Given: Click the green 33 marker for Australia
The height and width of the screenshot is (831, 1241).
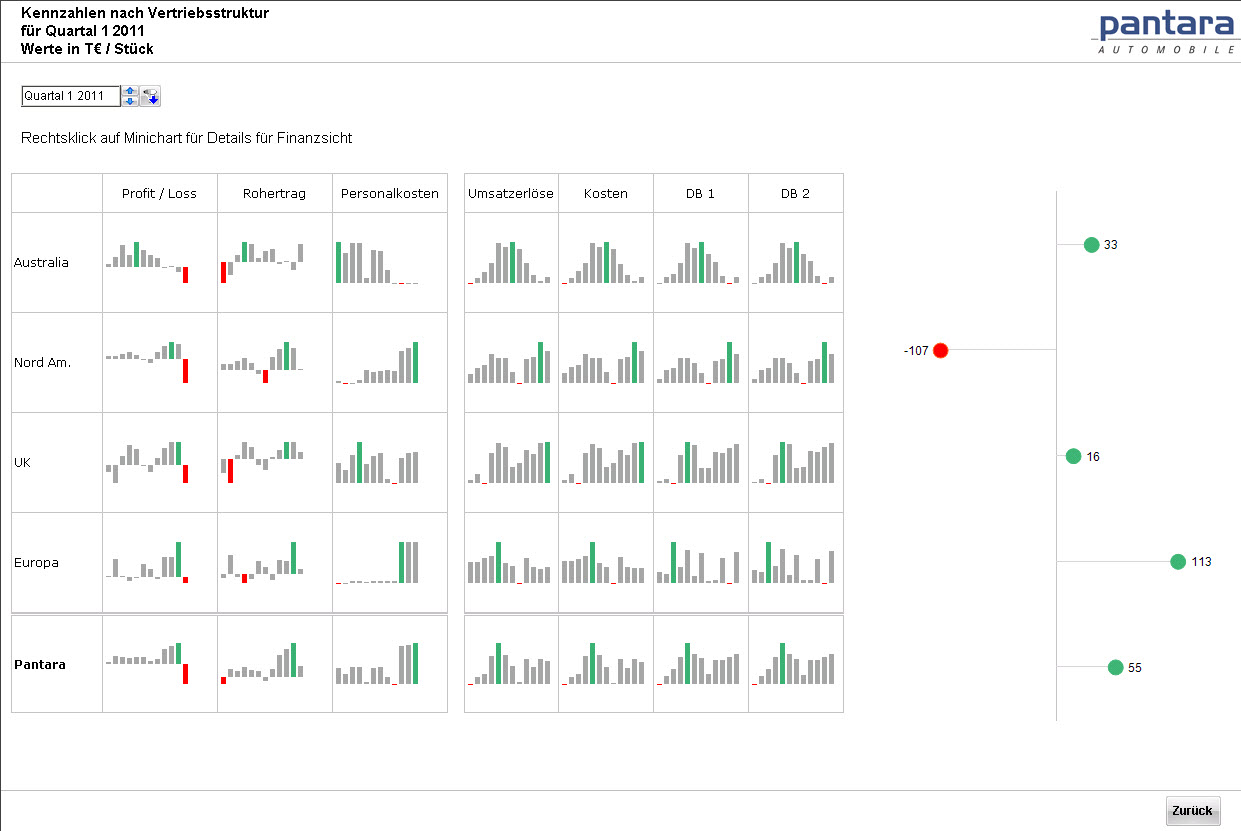Looking at the screenshot, I should (1091, 244).
